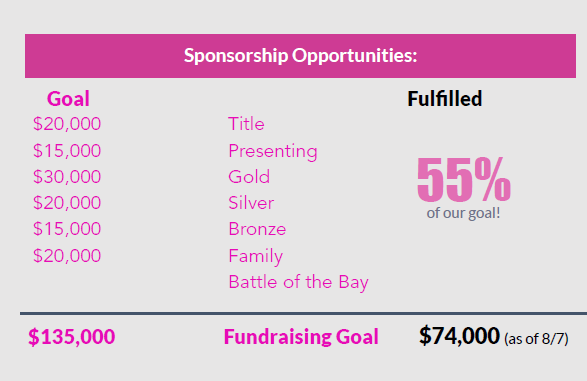
Task: Click the Fulfilled column heading
Action: [445, 99]
